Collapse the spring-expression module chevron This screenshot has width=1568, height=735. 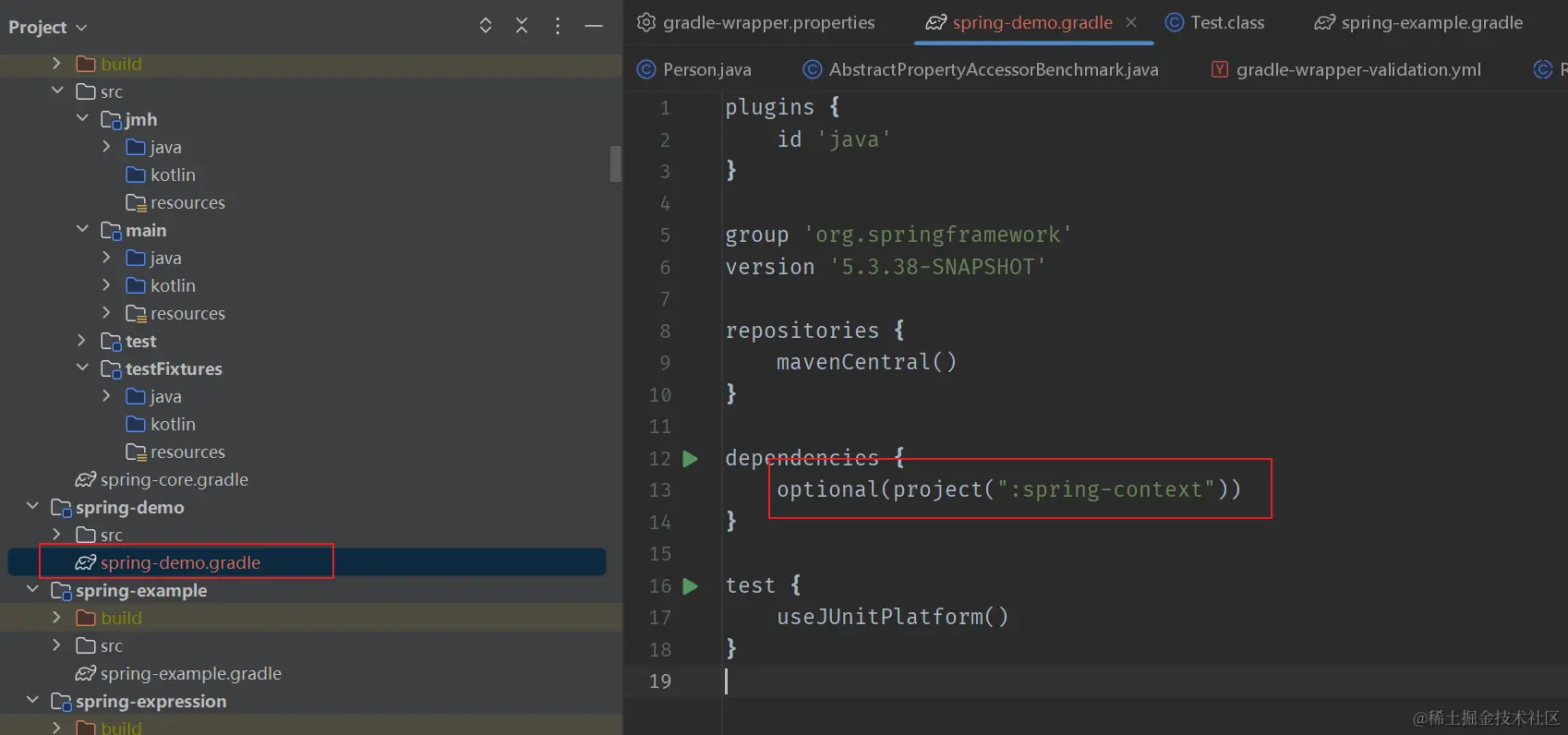(x=32, y=700)
